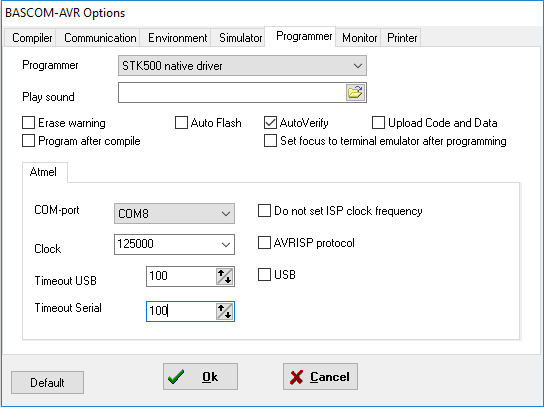Screen dimensions: 544x407
Task: Check the Program after compile box
Action: click(28, 141)
